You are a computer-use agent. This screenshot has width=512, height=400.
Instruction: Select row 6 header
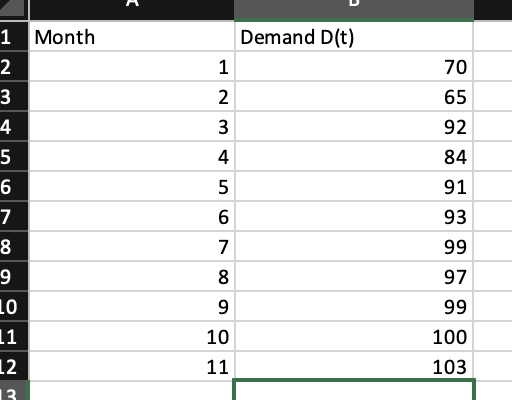click(x=14, y=187)
